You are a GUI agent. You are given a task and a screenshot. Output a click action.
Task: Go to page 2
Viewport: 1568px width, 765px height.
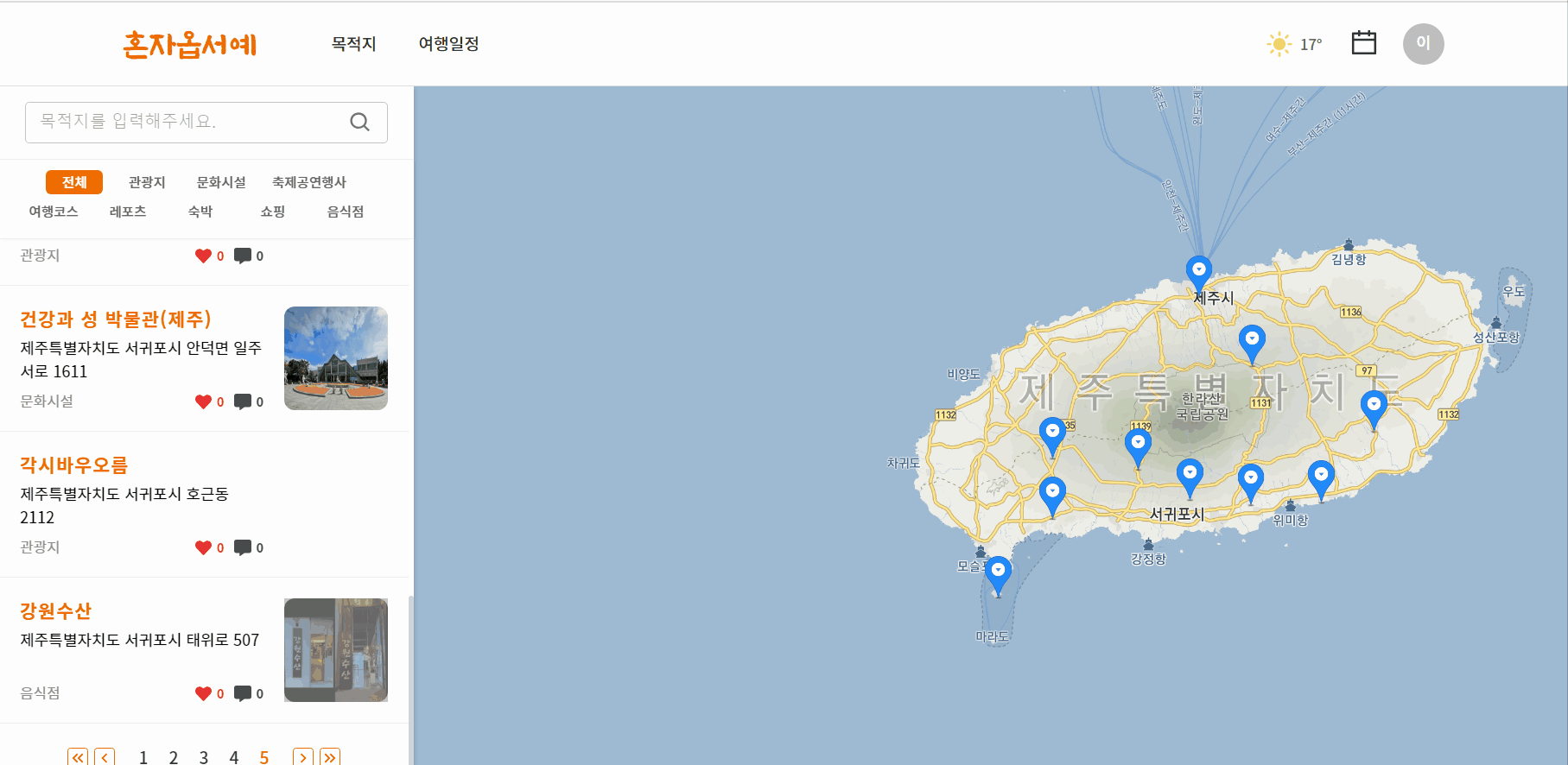[x=174, y=757]
